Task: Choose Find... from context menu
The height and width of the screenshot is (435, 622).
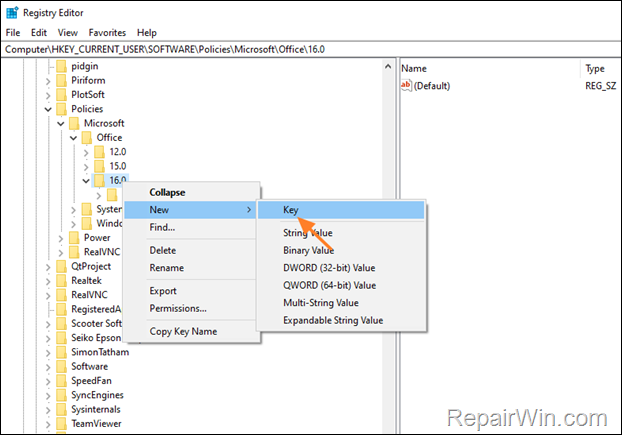Action: point(191,227)
